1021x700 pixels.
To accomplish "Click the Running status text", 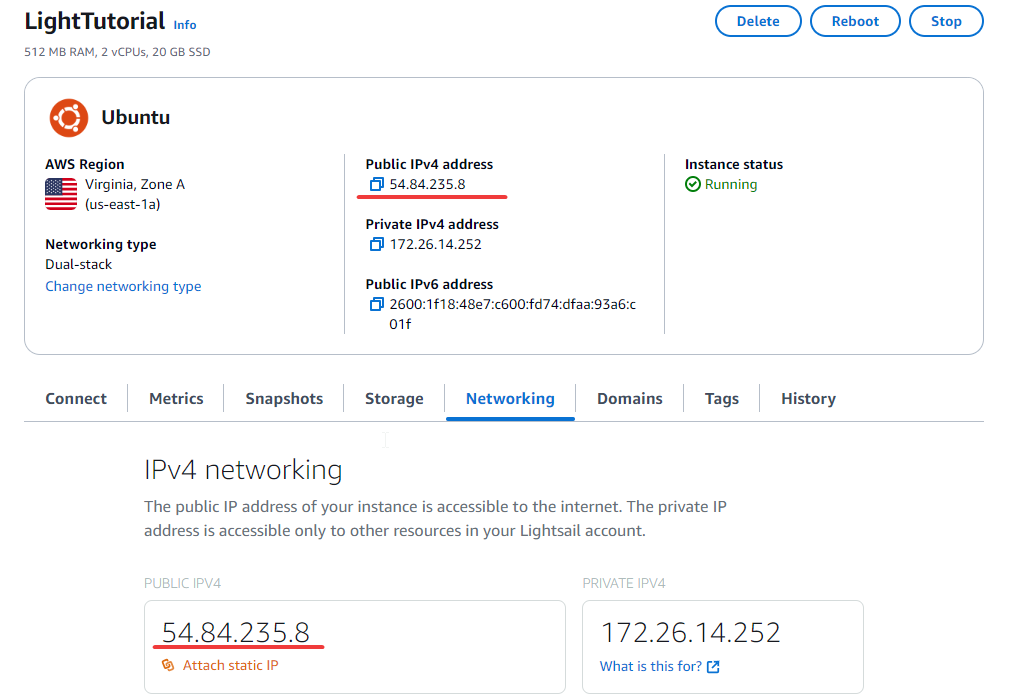I will [x=731, y=184].
